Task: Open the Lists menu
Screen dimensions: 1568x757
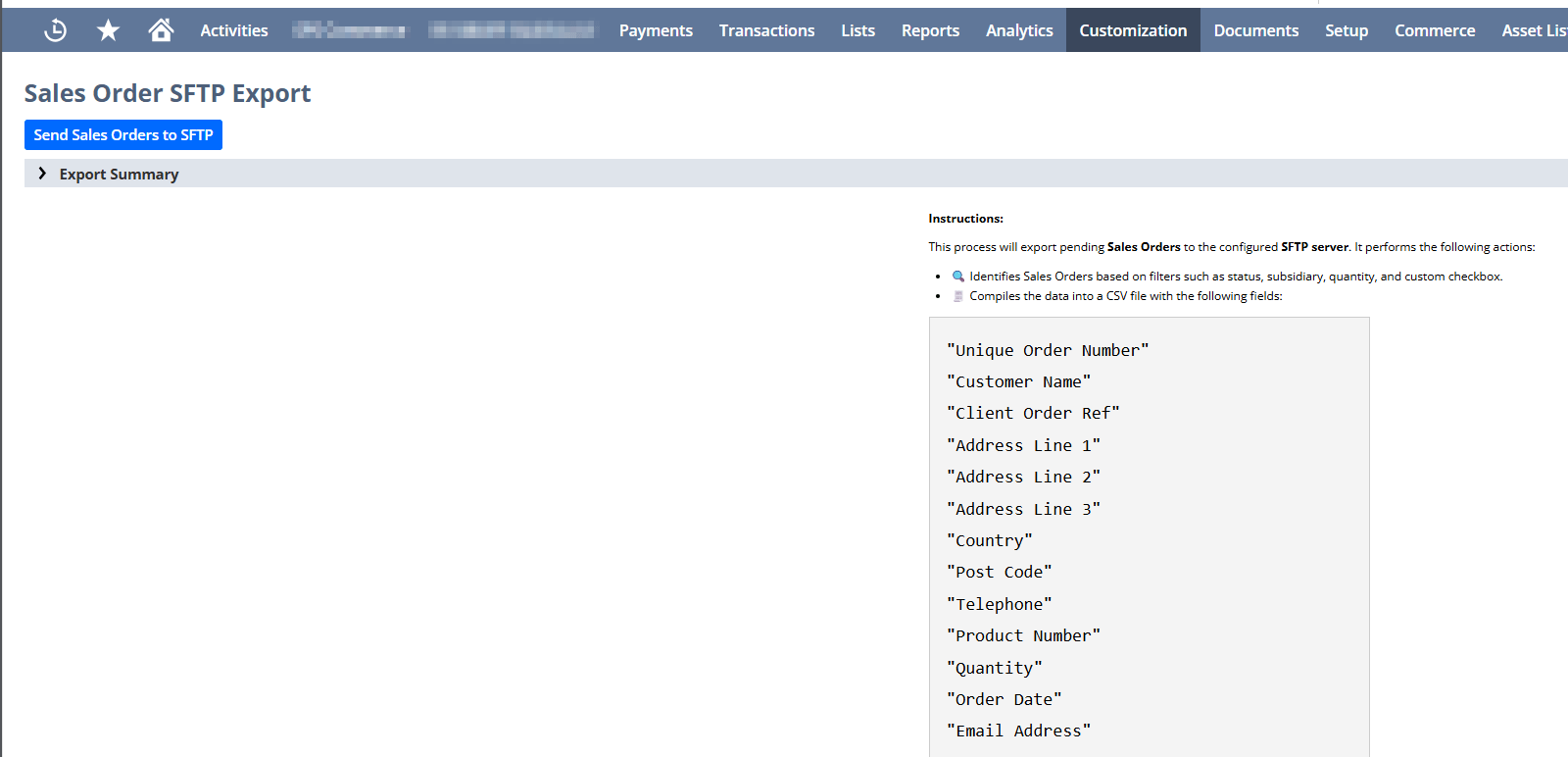Action: tap(857, 30)
